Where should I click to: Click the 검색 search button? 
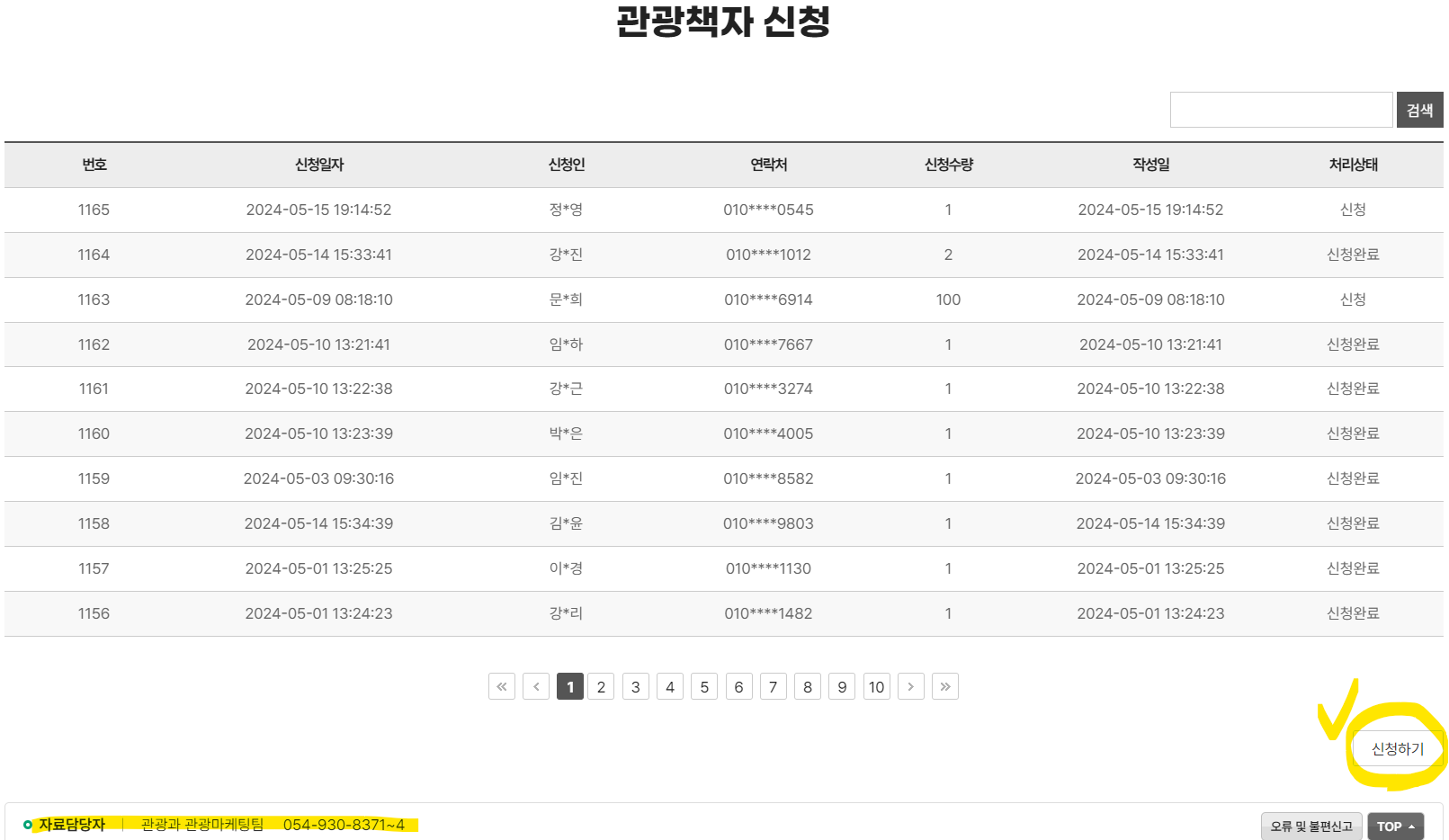[1420, 110]
